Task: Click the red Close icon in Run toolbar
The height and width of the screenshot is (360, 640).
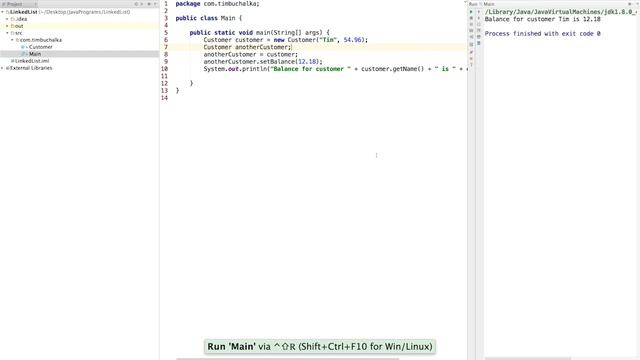Action: tap(471, 58)
